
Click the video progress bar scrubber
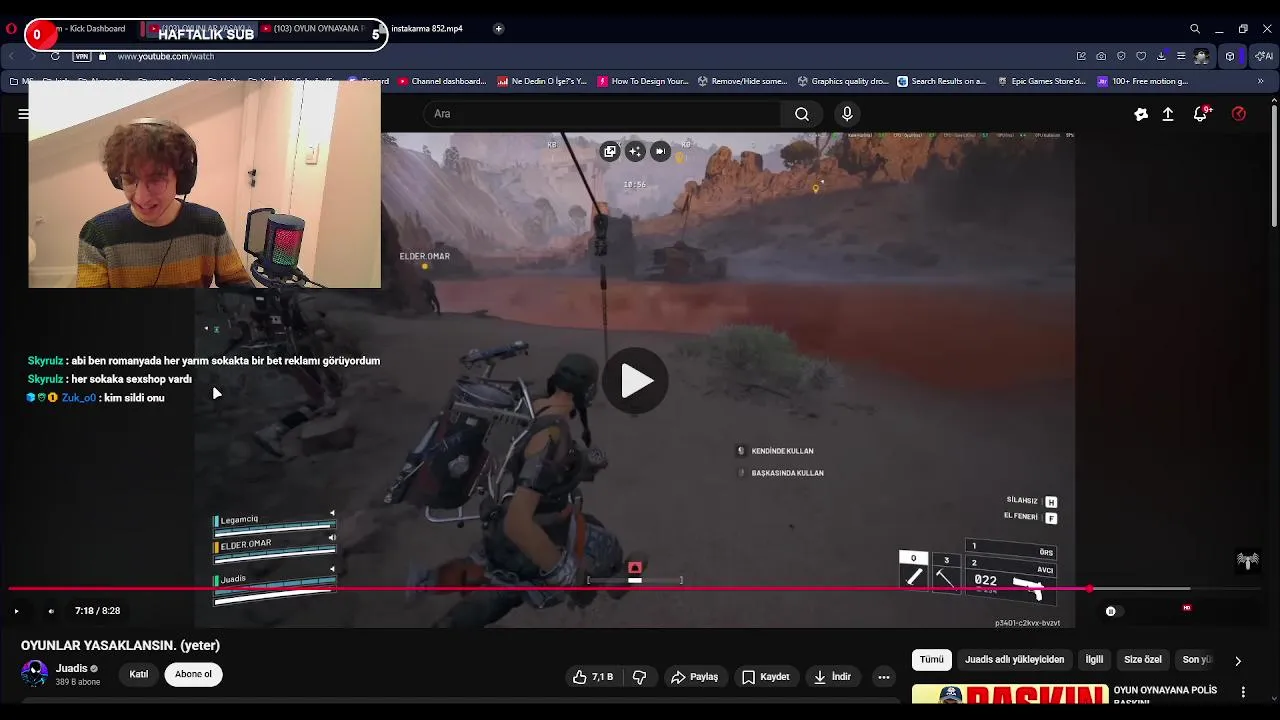tap(1089, 589)
